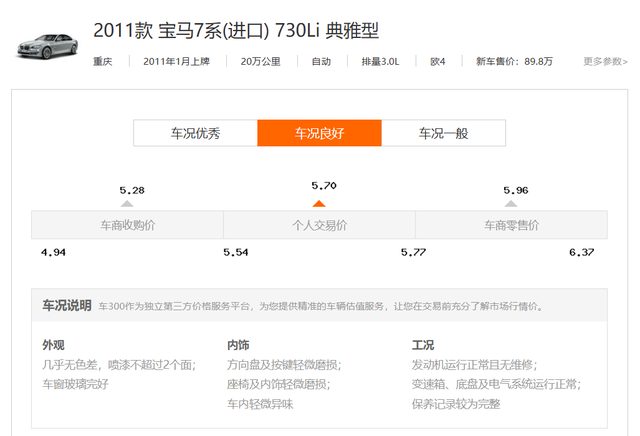Click the 20万公里 mileage value
This screenshot has height=436, width=640.
pyautogui.click(x=260, y=61)
